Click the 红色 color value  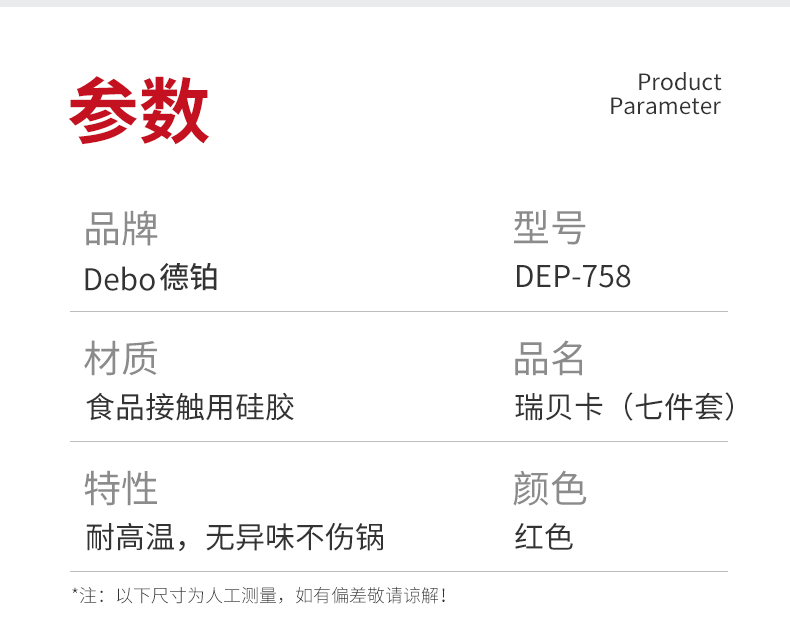point(544,538)
